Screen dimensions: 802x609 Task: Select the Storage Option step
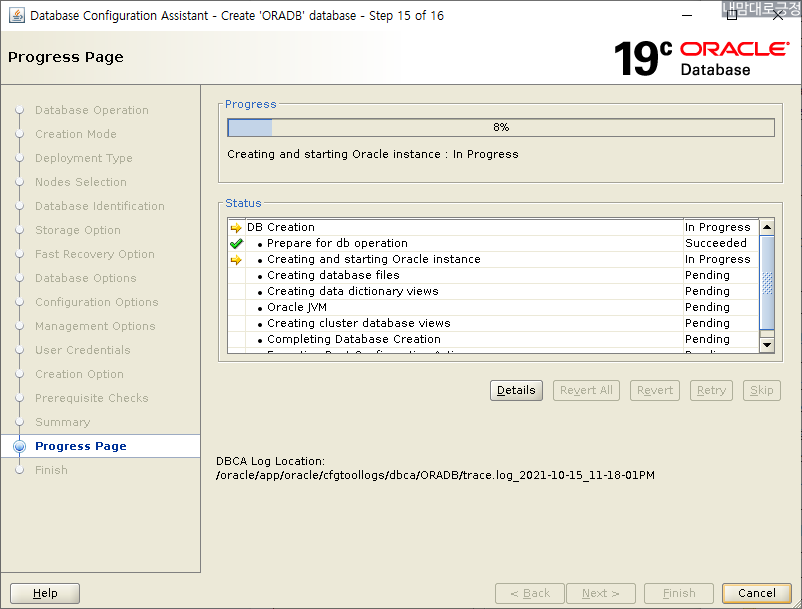[78, 230]
